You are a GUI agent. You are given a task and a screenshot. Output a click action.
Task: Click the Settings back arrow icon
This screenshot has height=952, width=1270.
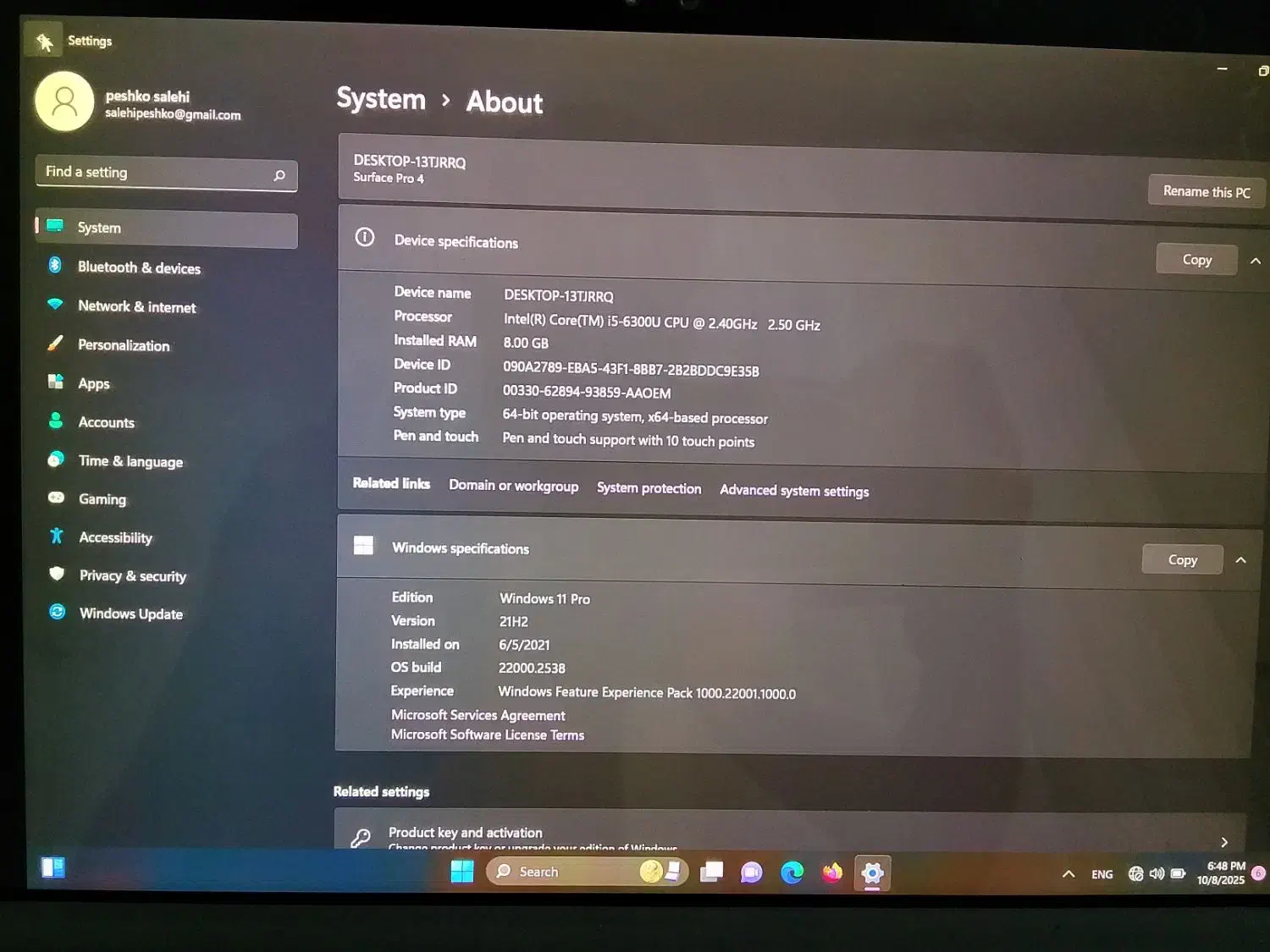click(x=45, y=41)
